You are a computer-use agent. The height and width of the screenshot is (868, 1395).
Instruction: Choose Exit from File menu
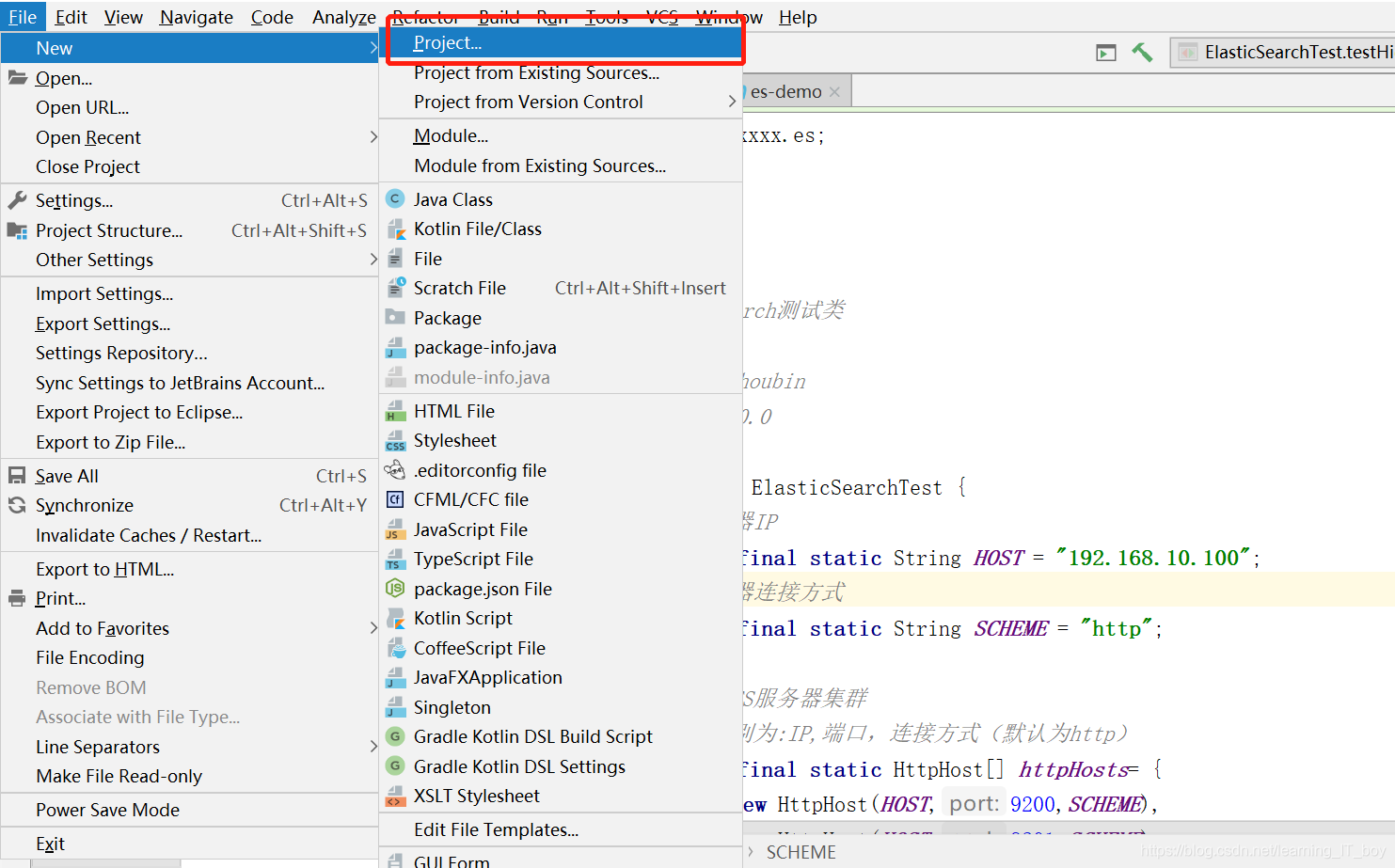[x=189, y=844]
